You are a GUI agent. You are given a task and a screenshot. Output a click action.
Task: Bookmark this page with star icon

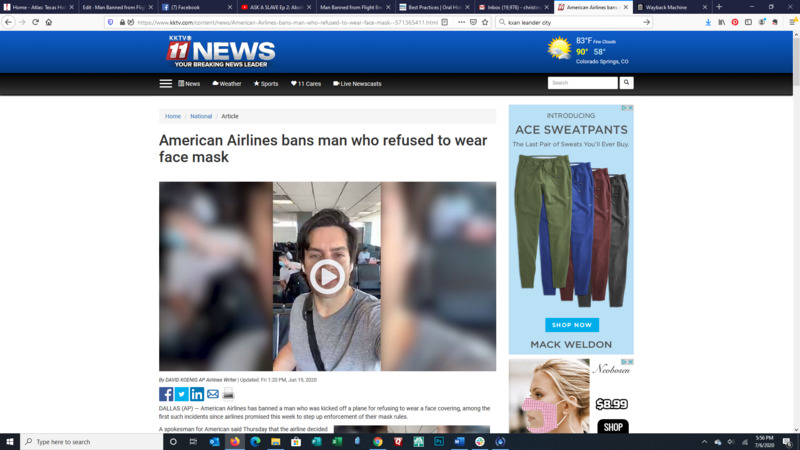coord(485,22)
